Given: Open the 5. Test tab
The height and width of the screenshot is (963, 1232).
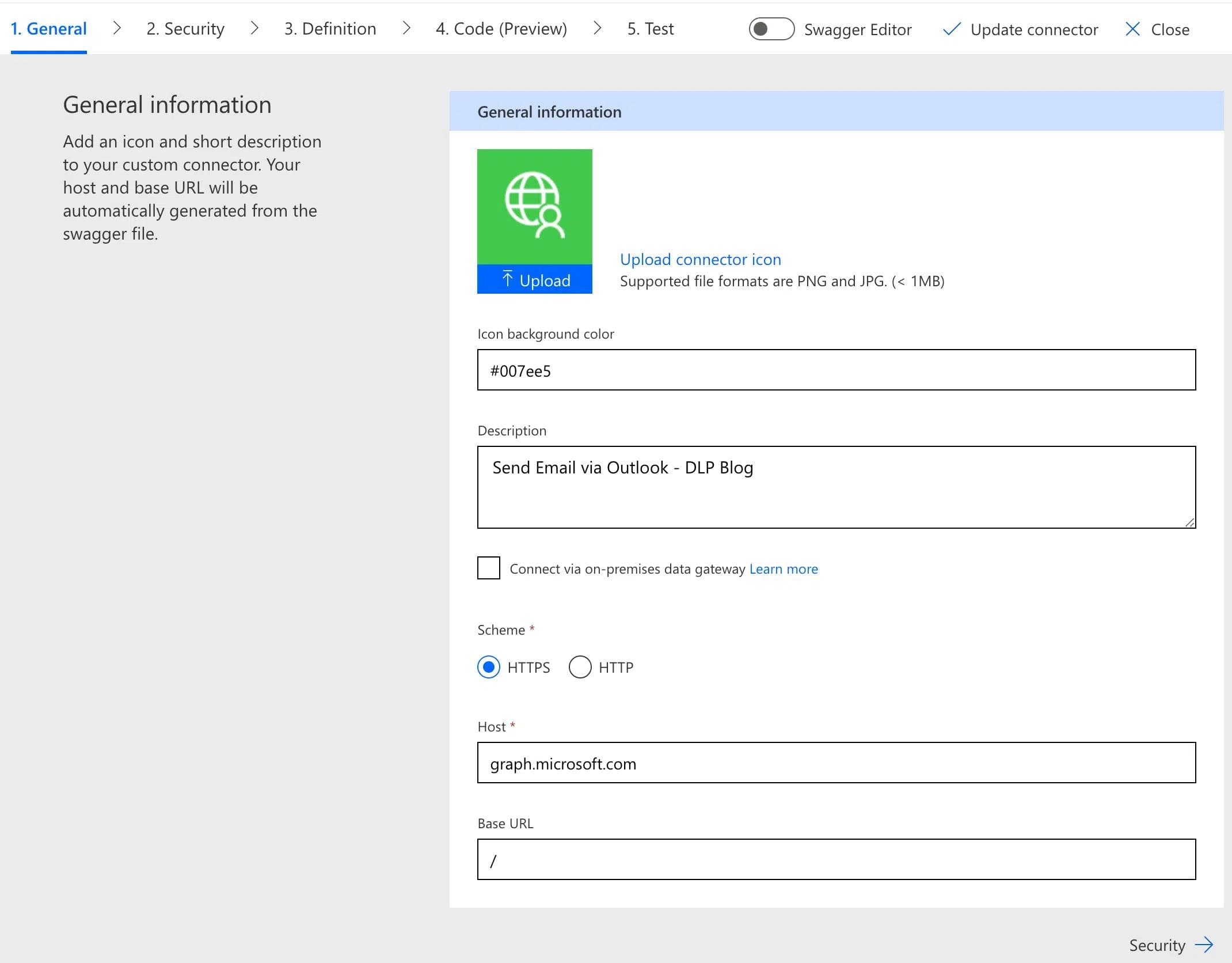Looking at the screenshot, I should coord(650,29).
